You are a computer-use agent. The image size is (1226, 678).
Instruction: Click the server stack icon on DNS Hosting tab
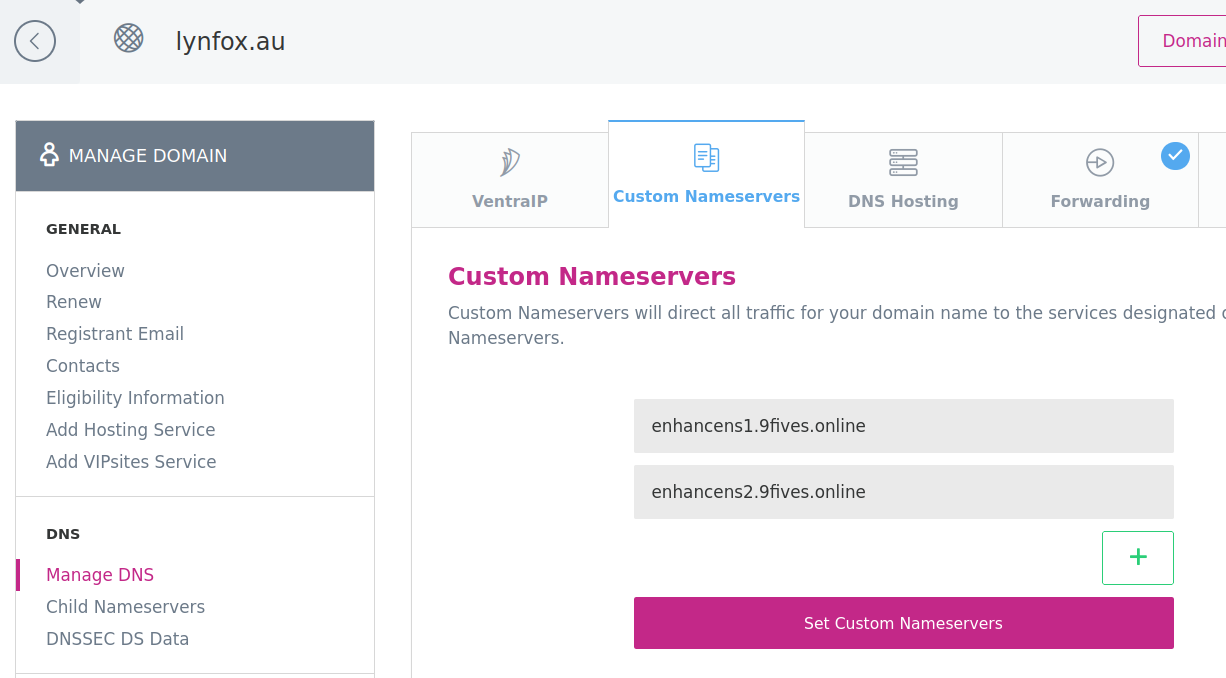(902, 162)
